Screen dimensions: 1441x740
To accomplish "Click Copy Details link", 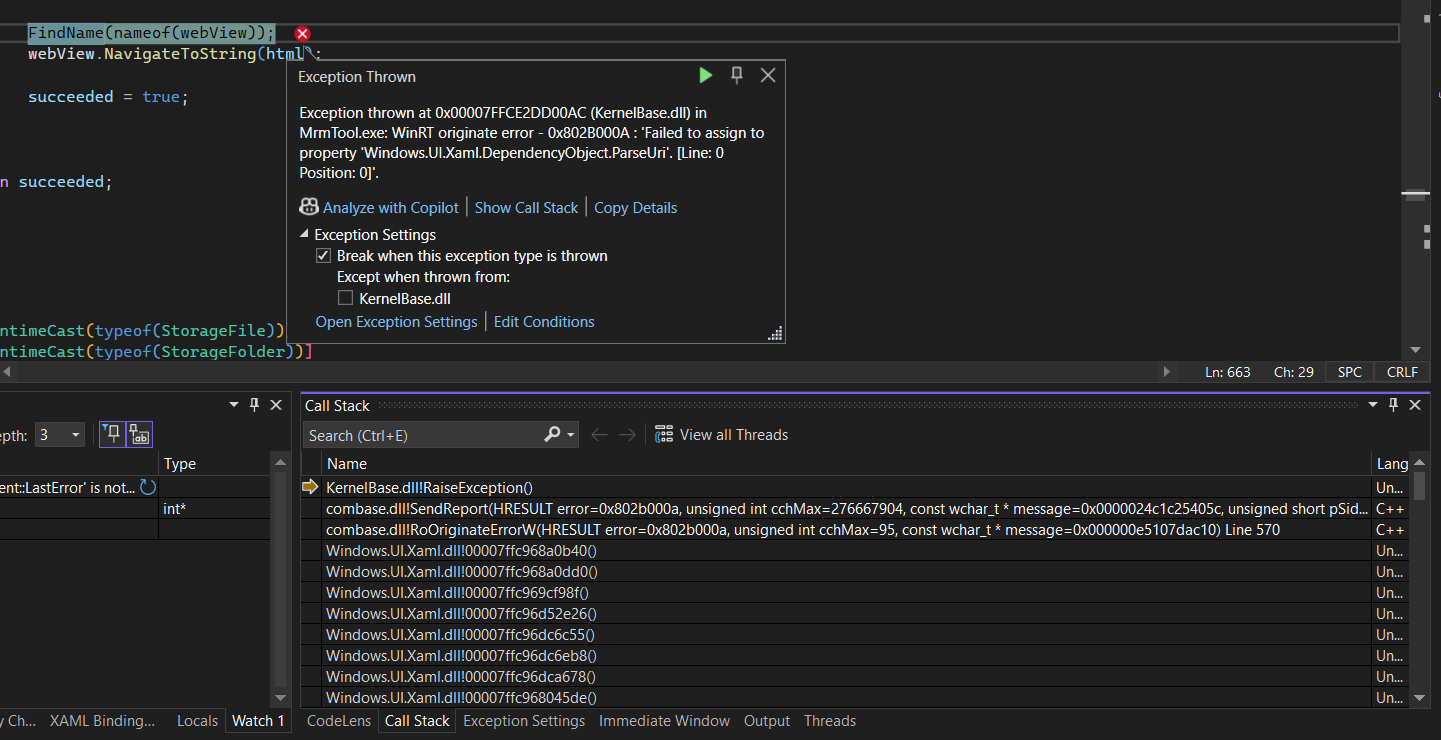I will click(635, 208).
